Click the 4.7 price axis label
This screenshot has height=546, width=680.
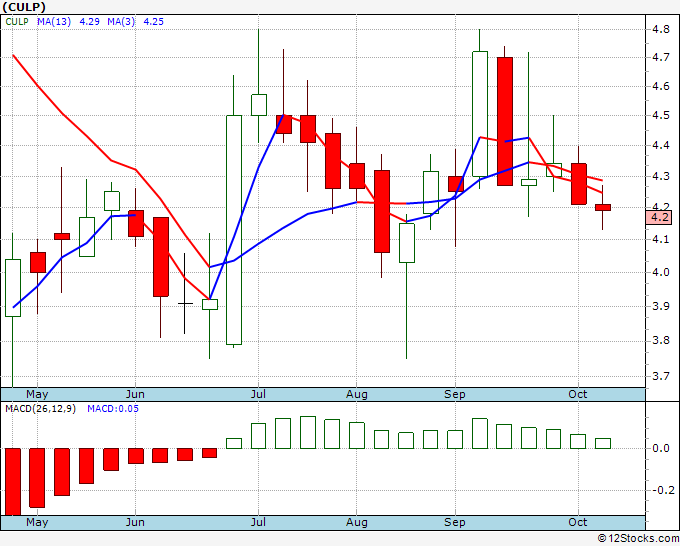[661, 57]
